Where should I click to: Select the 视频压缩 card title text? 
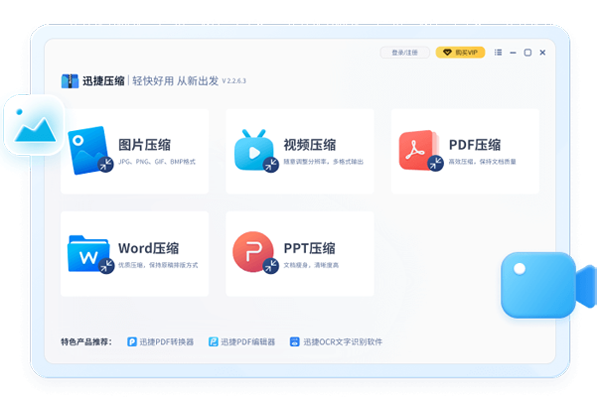[308, 144]
